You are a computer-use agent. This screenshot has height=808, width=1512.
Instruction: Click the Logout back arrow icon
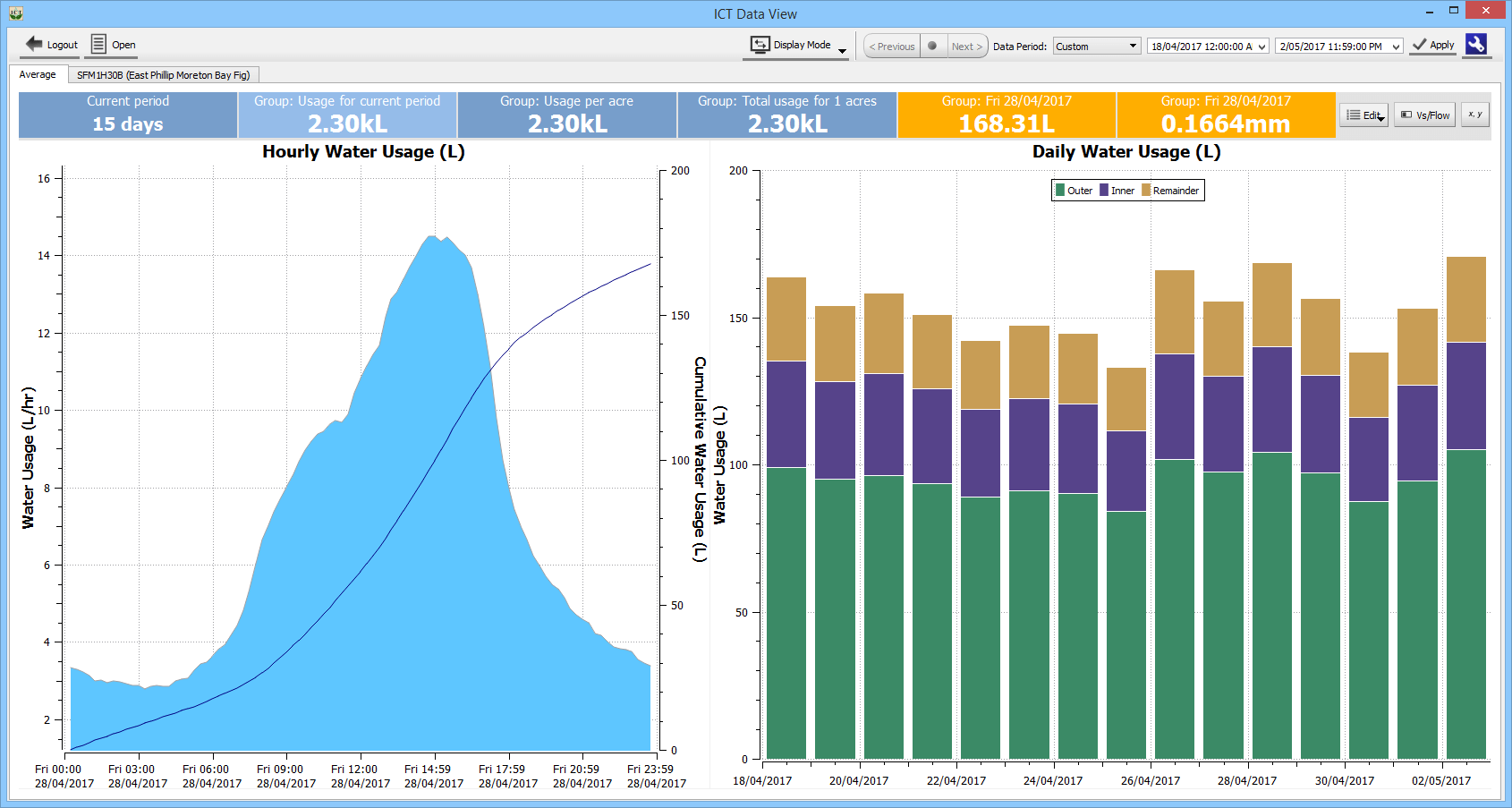tap(34, 44)
